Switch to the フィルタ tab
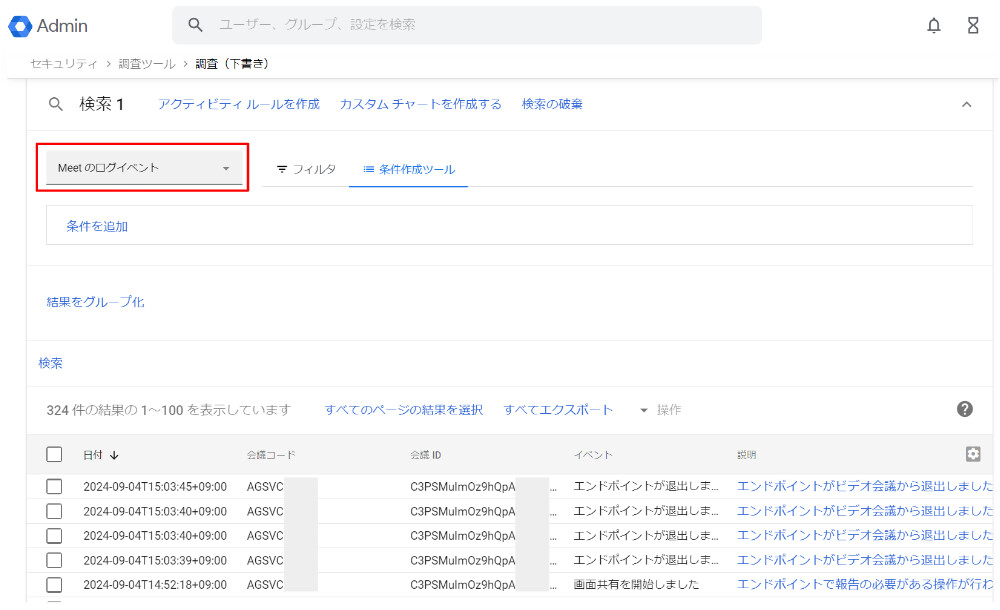Viewport: 1000px width, 610px height. (305, 170)
